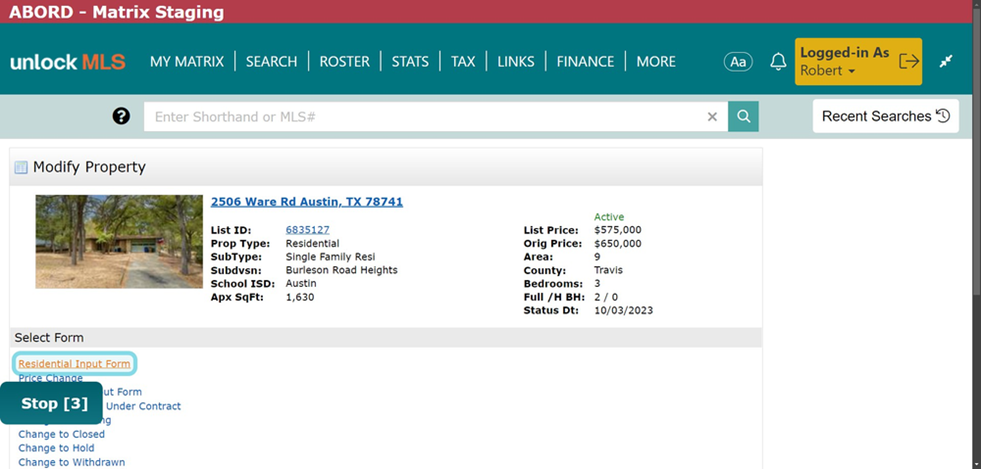The width and height of the screenshot is (981, 469).
Task: Open the SEARCH menu
Action: (x=272, y=61)
